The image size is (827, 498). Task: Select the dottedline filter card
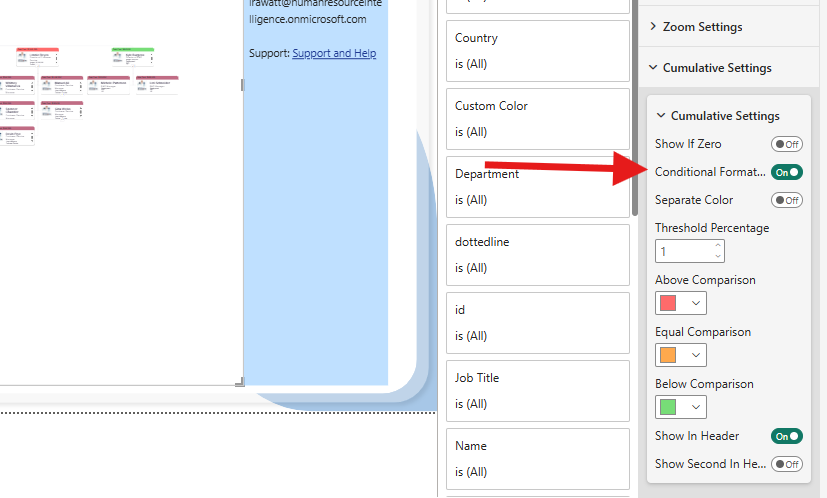(537, 255)
